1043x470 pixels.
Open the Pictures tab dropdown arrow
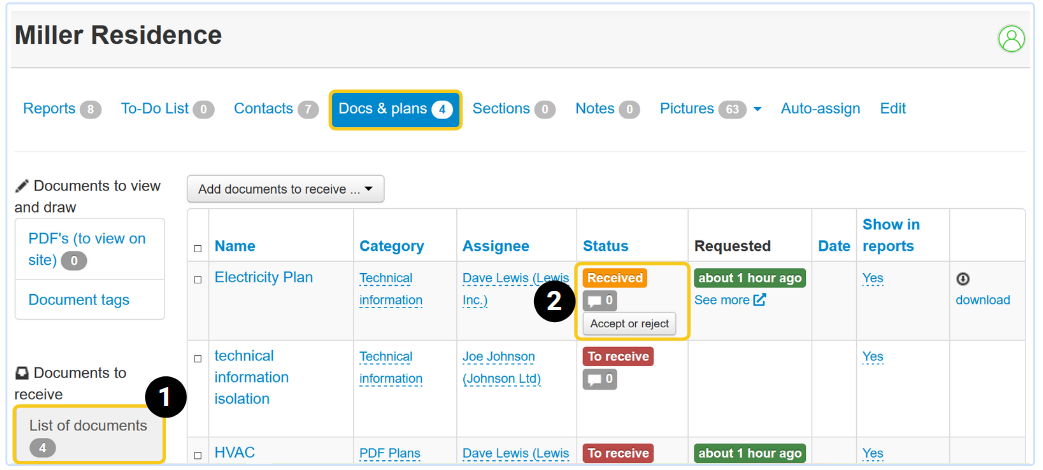757,109
